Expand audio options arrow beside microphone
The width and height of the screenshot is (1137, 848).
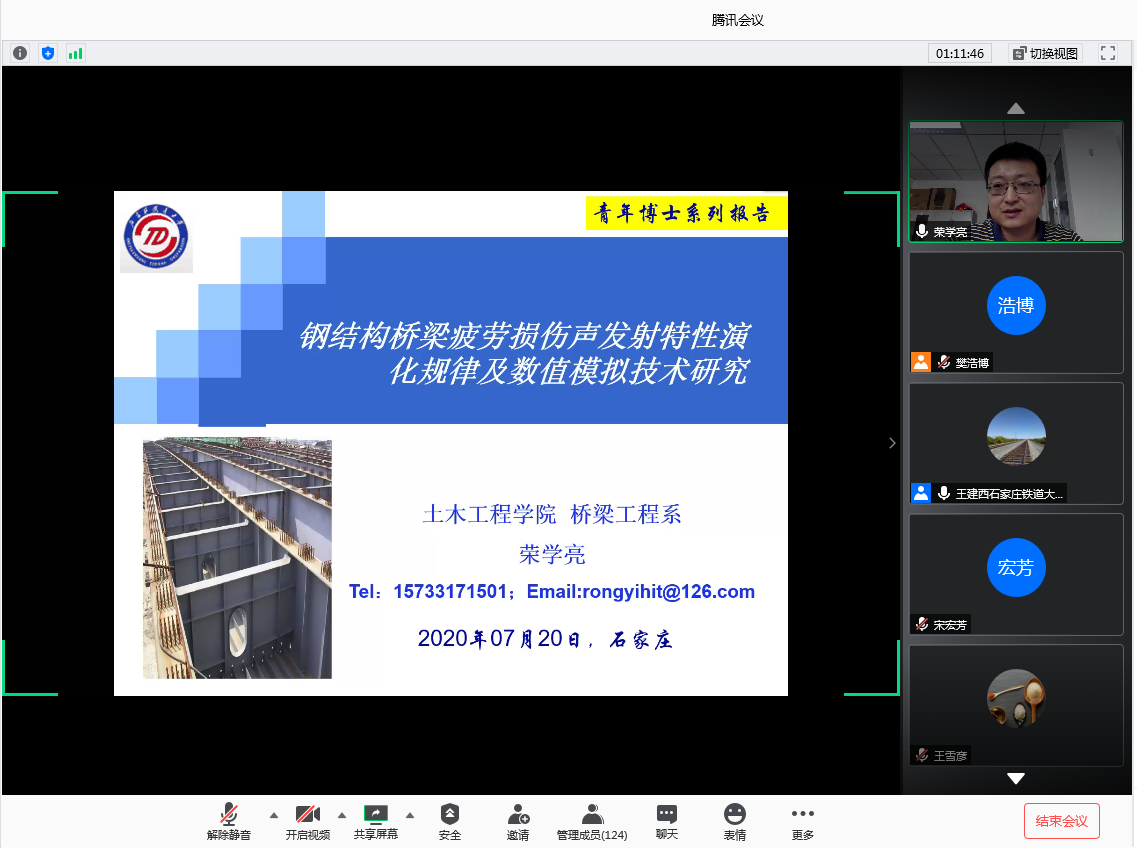coord(274,814)
